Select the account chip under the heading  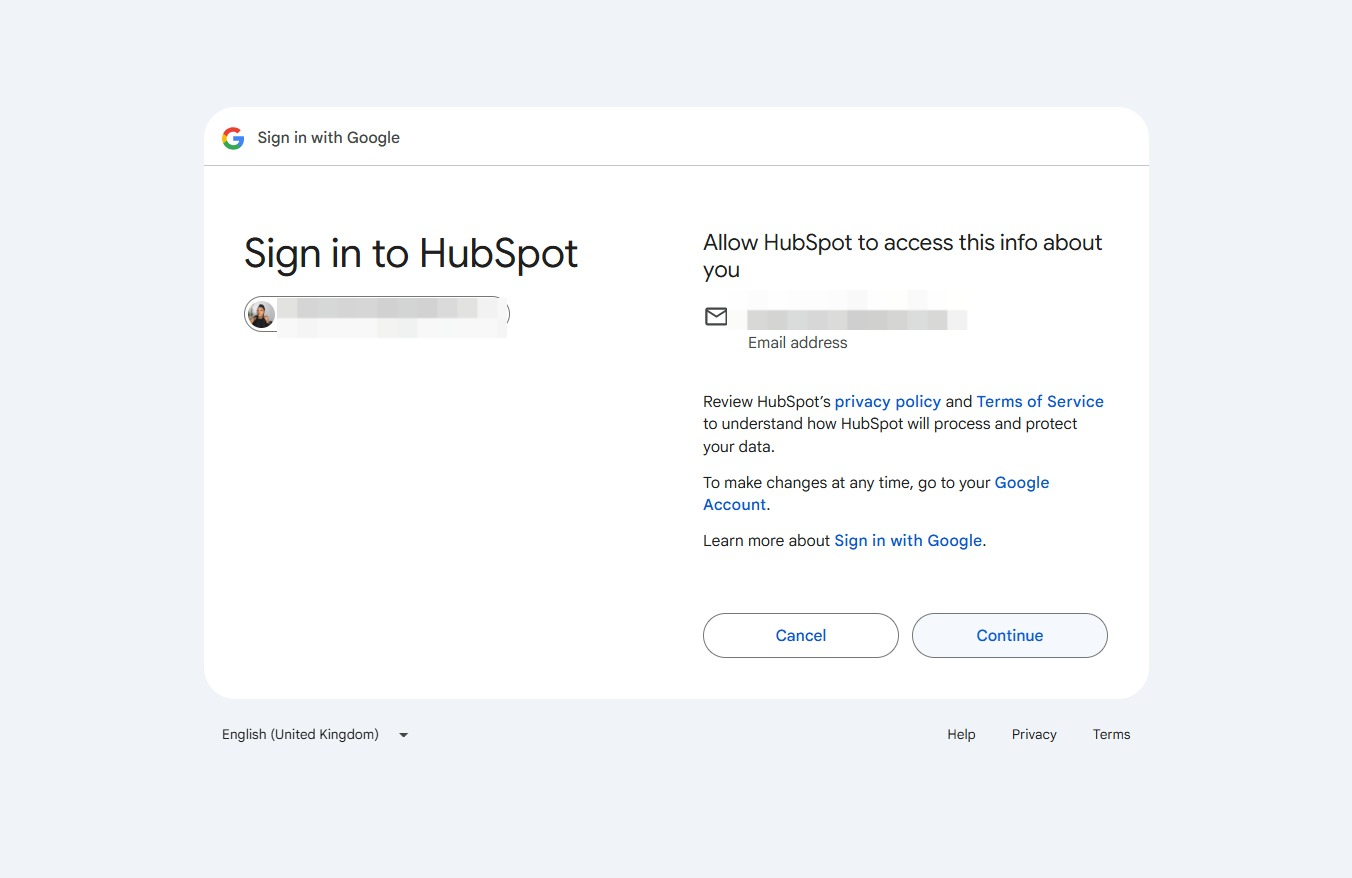point(377,315)
